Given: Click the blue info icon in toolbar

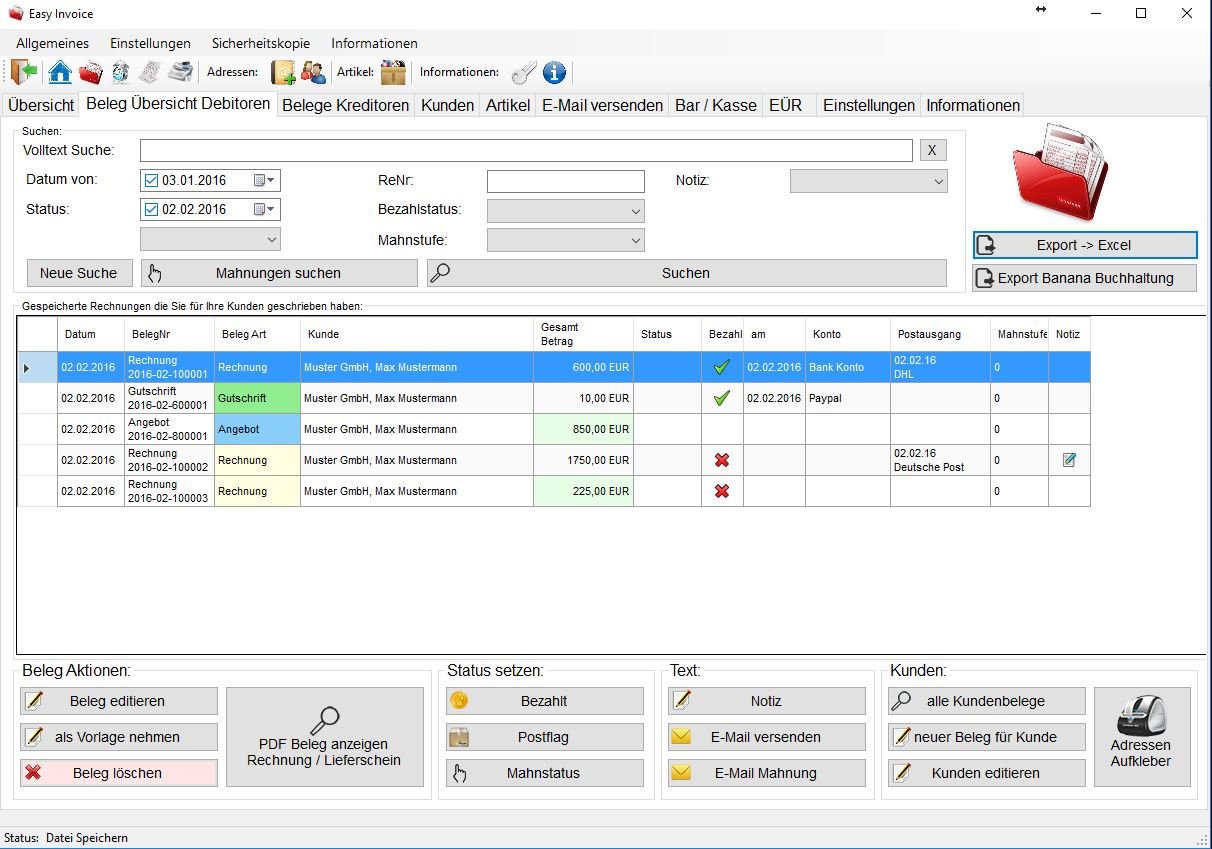Looking at the screenshot, I should (554, 72).
